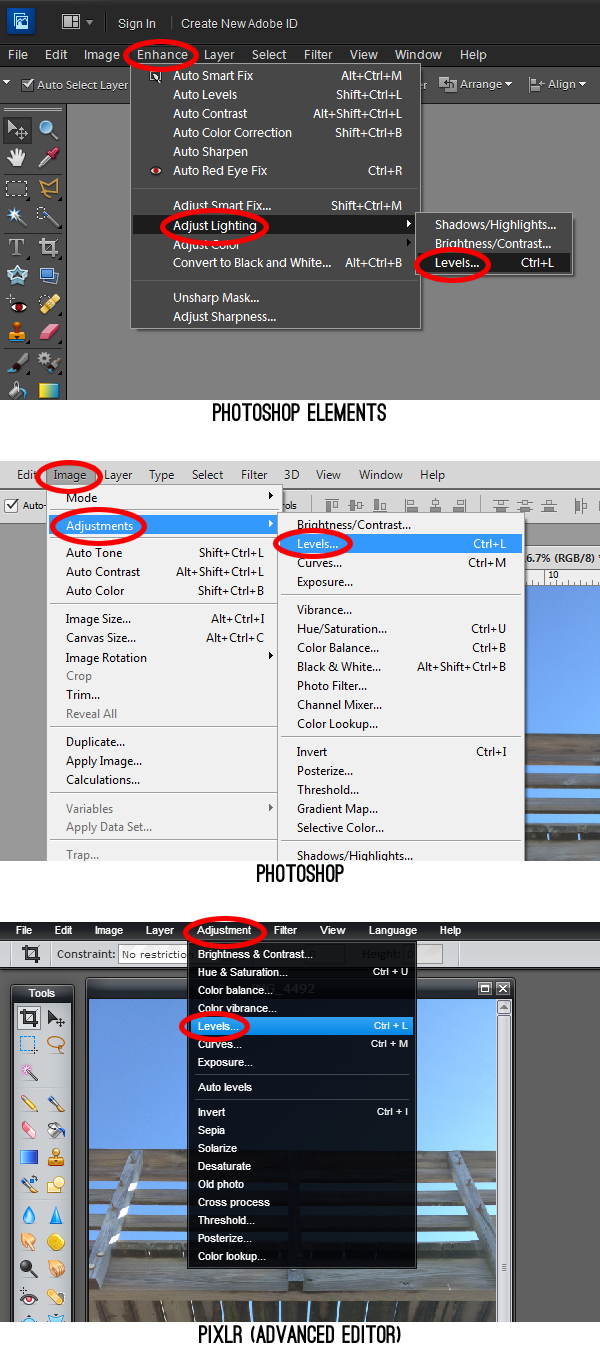
Task: Open layout chooser dropdown beside Sign In
Action: pyautogui.click(x=77, y=22)
